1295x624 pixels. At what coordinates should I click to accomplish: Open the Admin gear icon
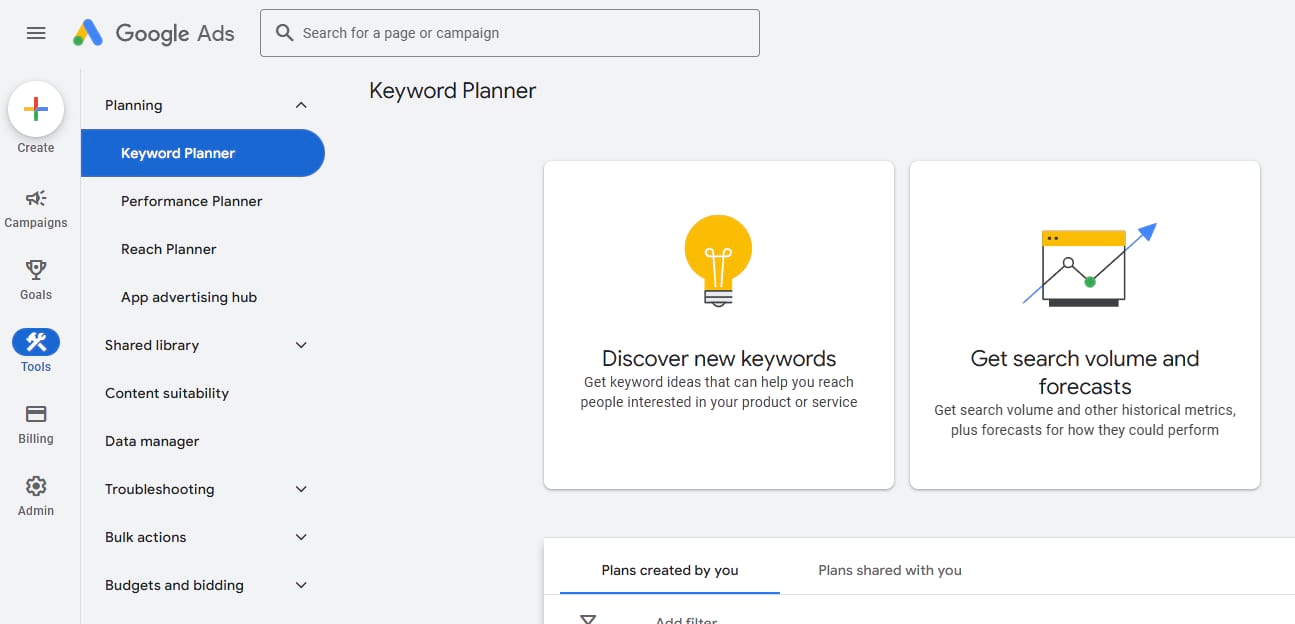pos(35,486)
